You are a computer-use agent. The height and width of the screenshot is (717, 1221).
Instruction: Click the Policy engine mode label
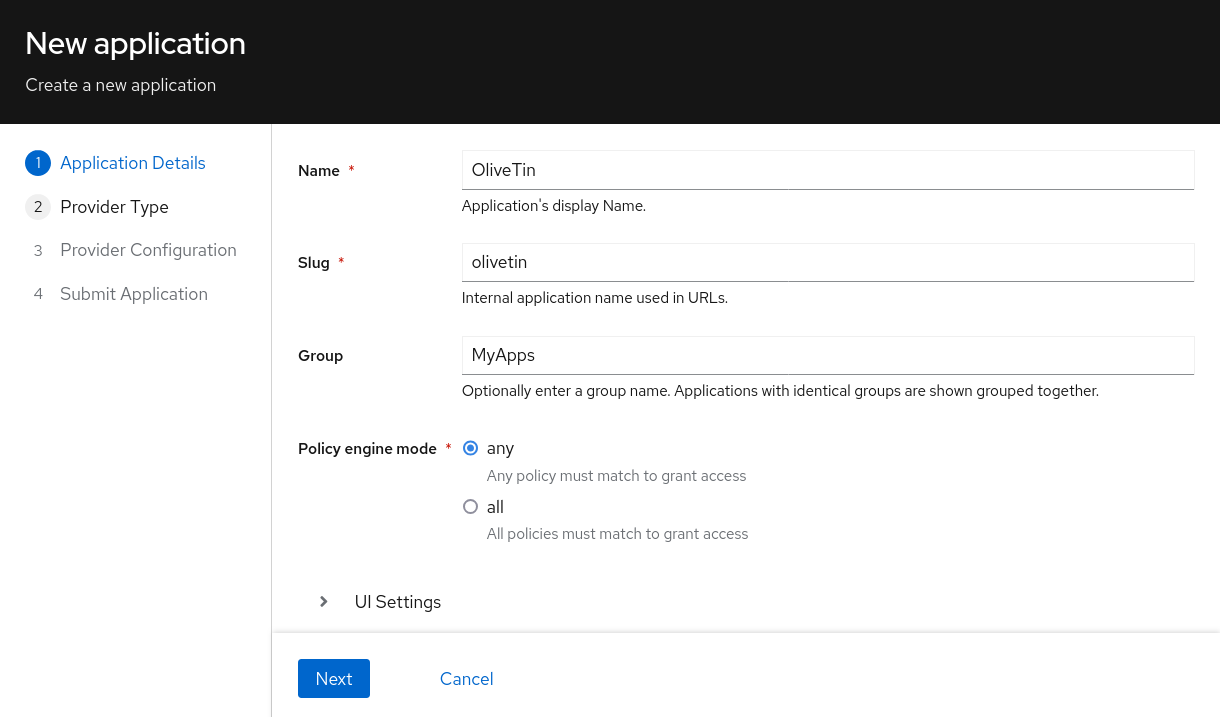click(367, 449)
